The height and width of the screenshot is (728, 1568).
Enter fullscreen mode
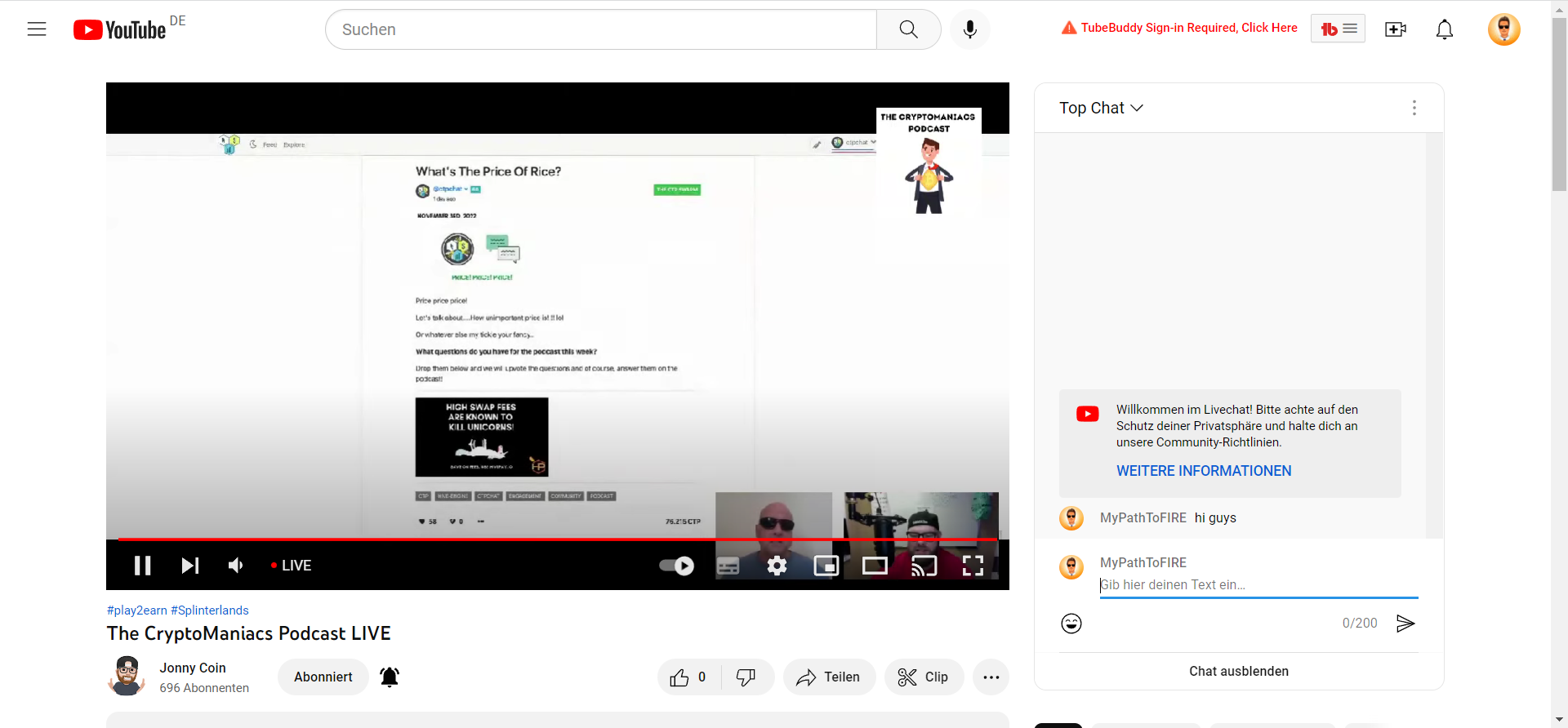point(973,566)
